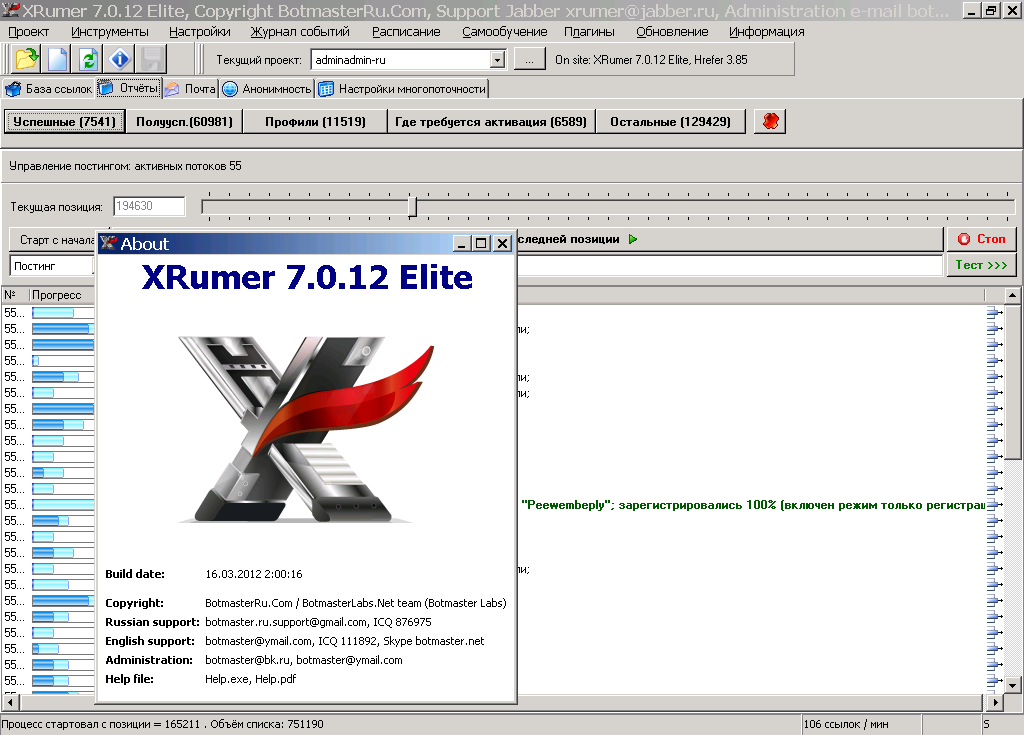Click vertical scrollbar up arrow
Screen dimensions: 1024x735
pyautogui.click(x=1012, y=295)
